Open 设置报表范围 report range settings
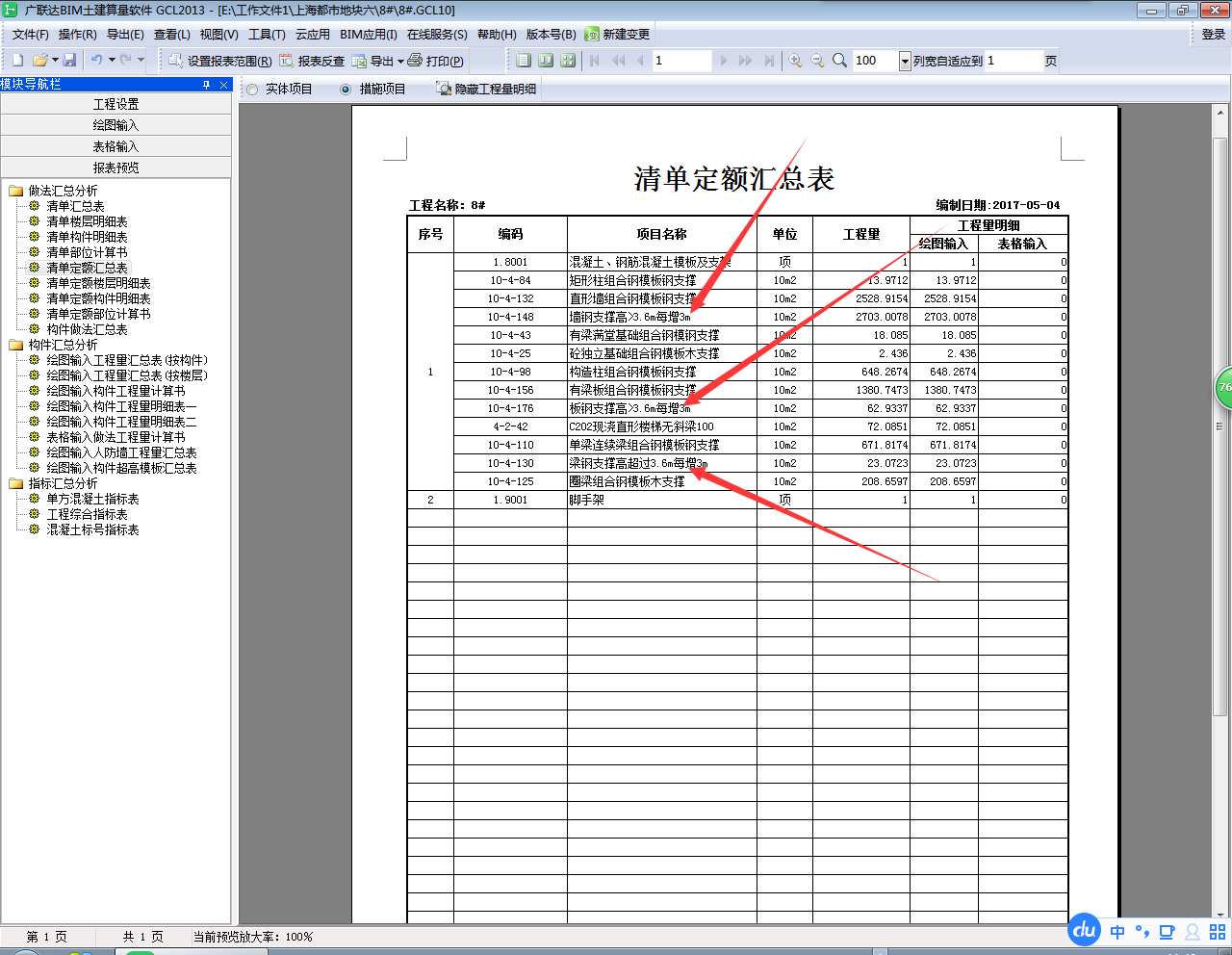Image resolution: width=1232 pixels, height=955 pixels. (x=219, y=61)
